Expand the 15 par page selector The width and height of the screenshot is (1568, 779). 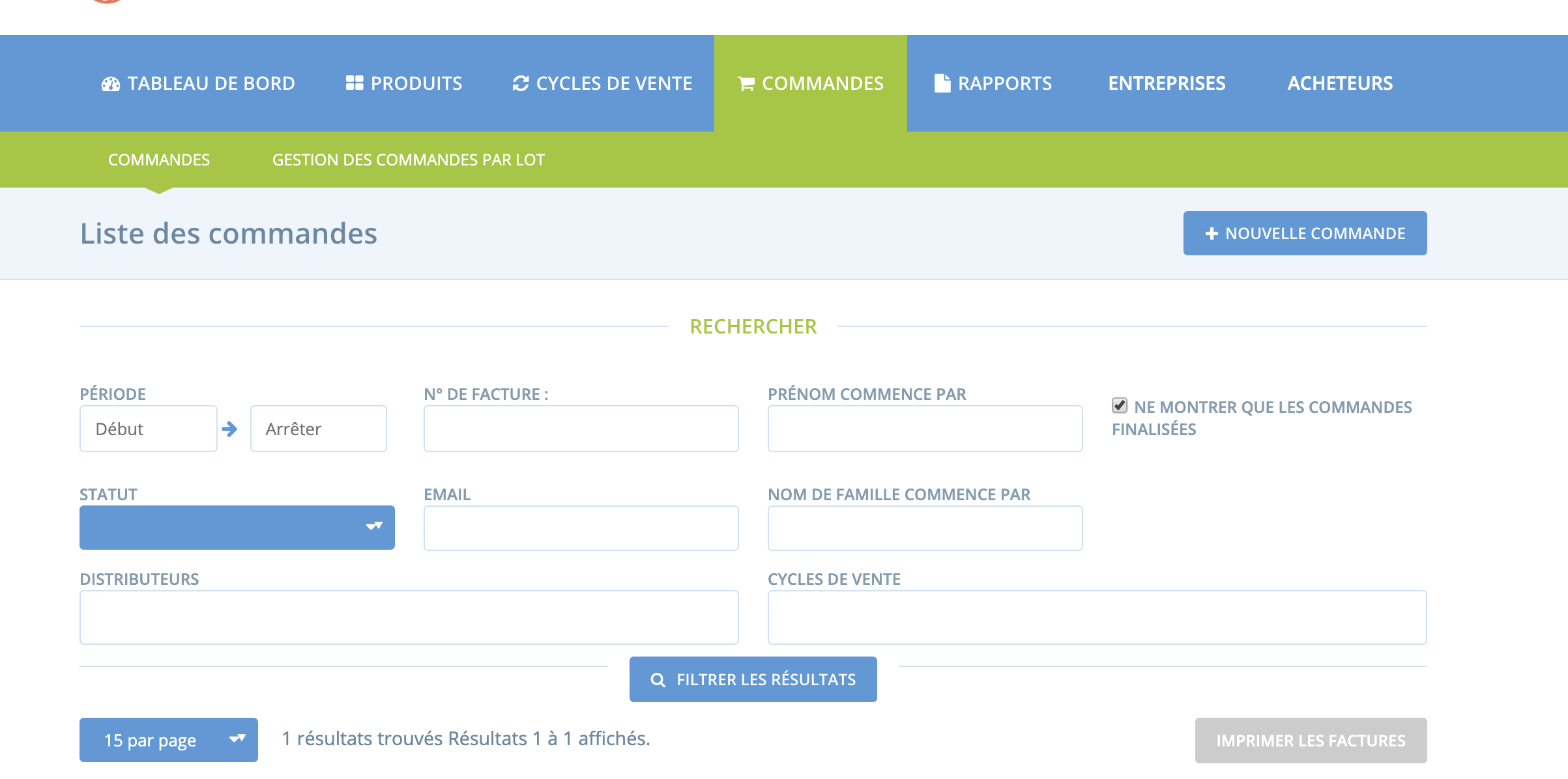click(169, 740)
